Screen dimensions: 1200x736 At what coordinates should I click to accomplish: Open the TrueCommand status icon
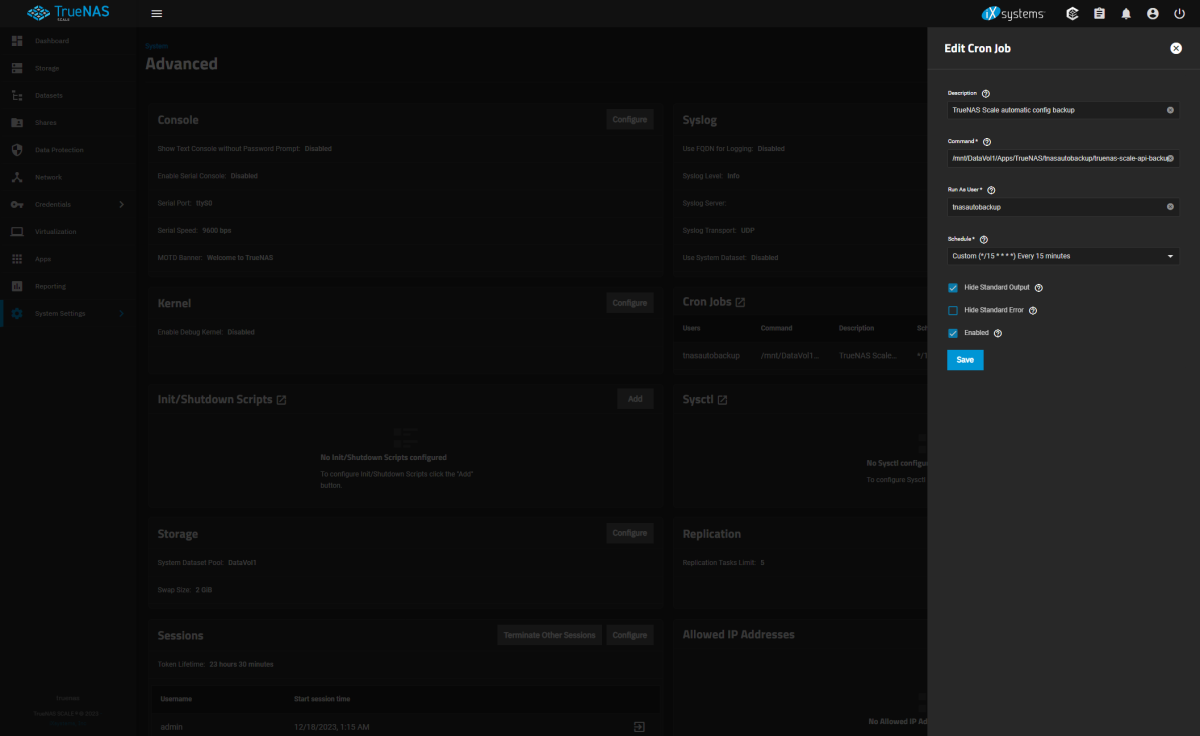[x=1072, y=14]
